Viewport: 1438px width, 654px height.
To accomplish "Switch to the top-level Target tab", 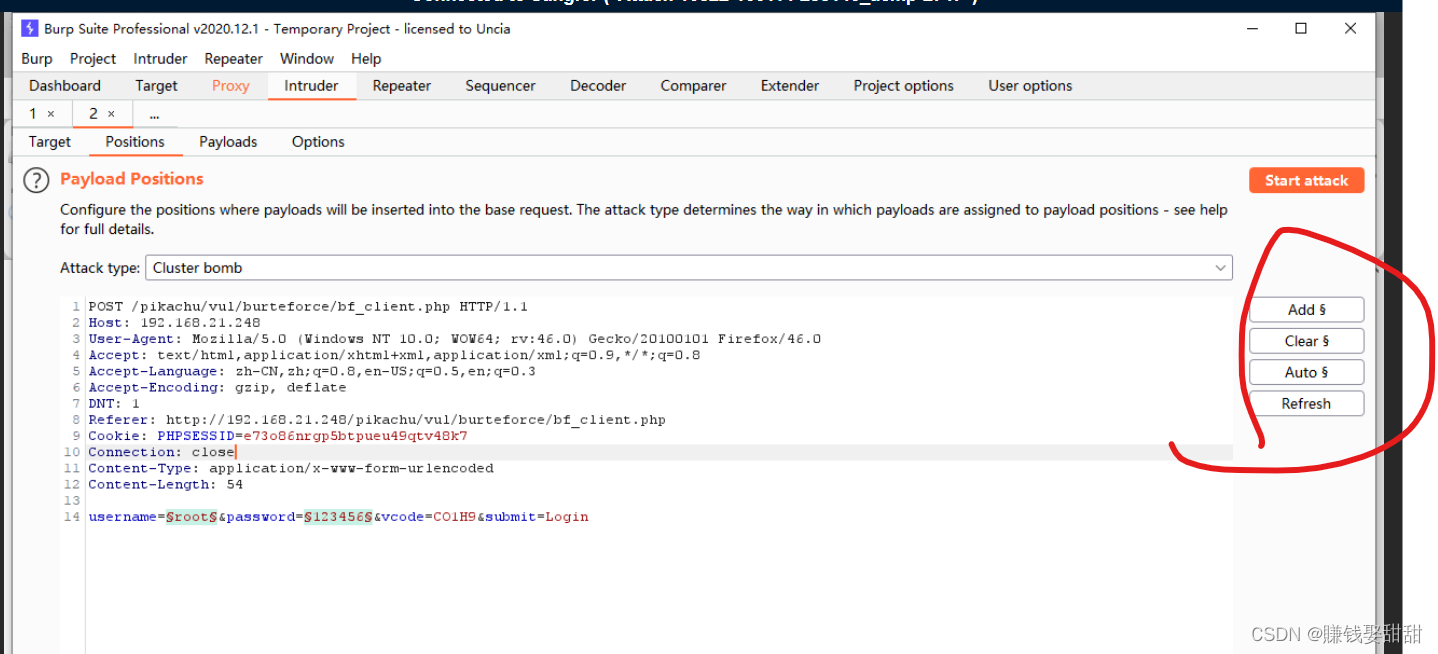I will click(x=156, y=86).
